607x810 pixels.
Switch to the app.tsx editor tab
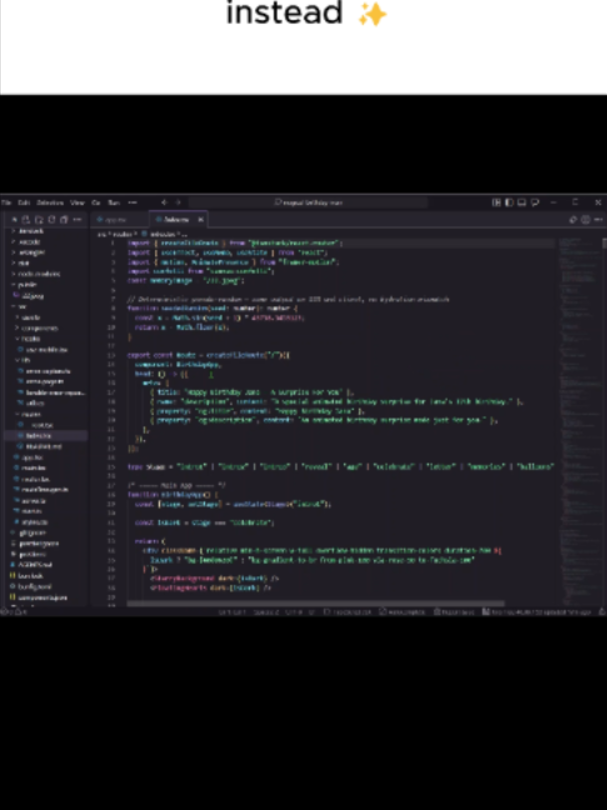click(120, 220)
